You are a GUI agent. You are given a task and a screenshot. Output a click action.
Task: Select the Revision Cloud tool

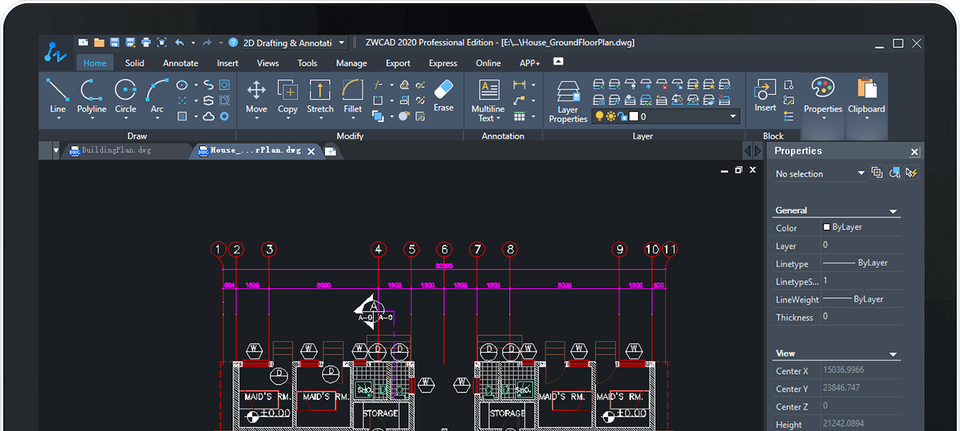click(209, 116)
